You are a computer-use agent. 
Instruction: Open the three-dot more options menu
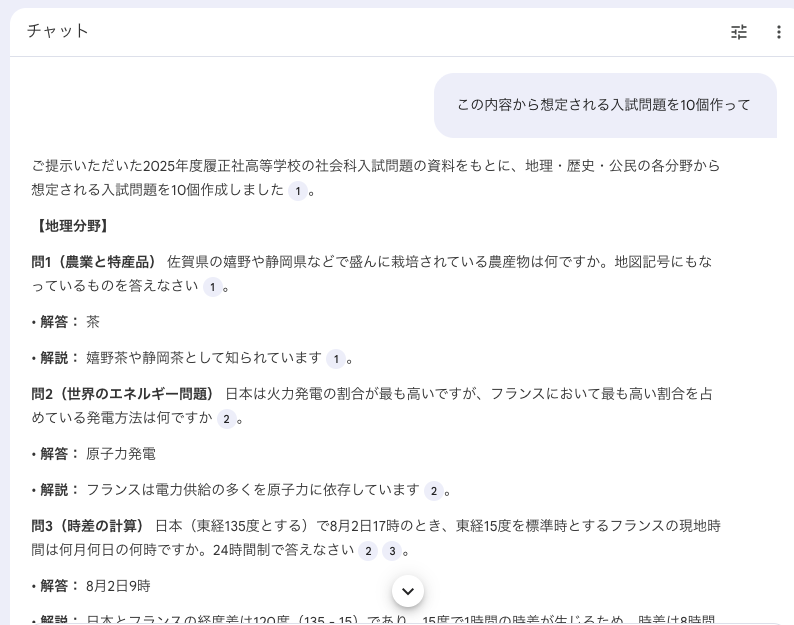pos(778,32)
